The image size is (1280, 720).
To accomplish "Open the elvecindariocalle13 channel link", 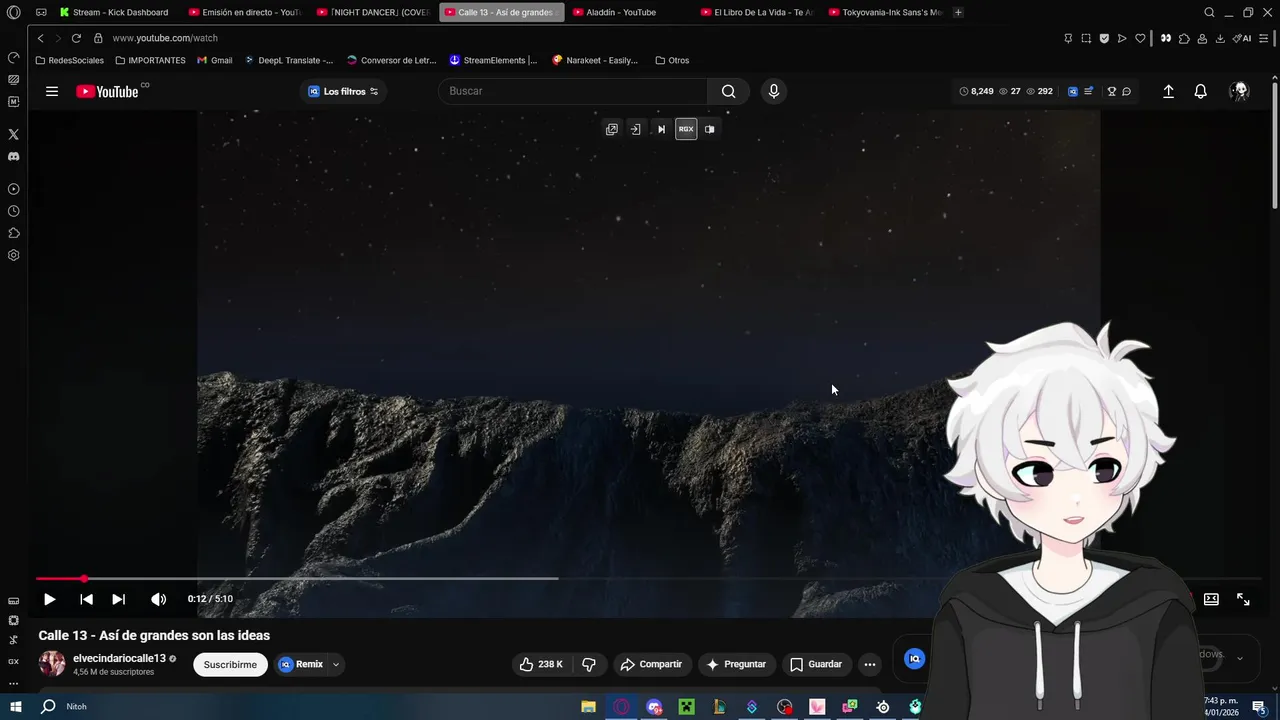I will pyautogui.click(x=119, y=659).
